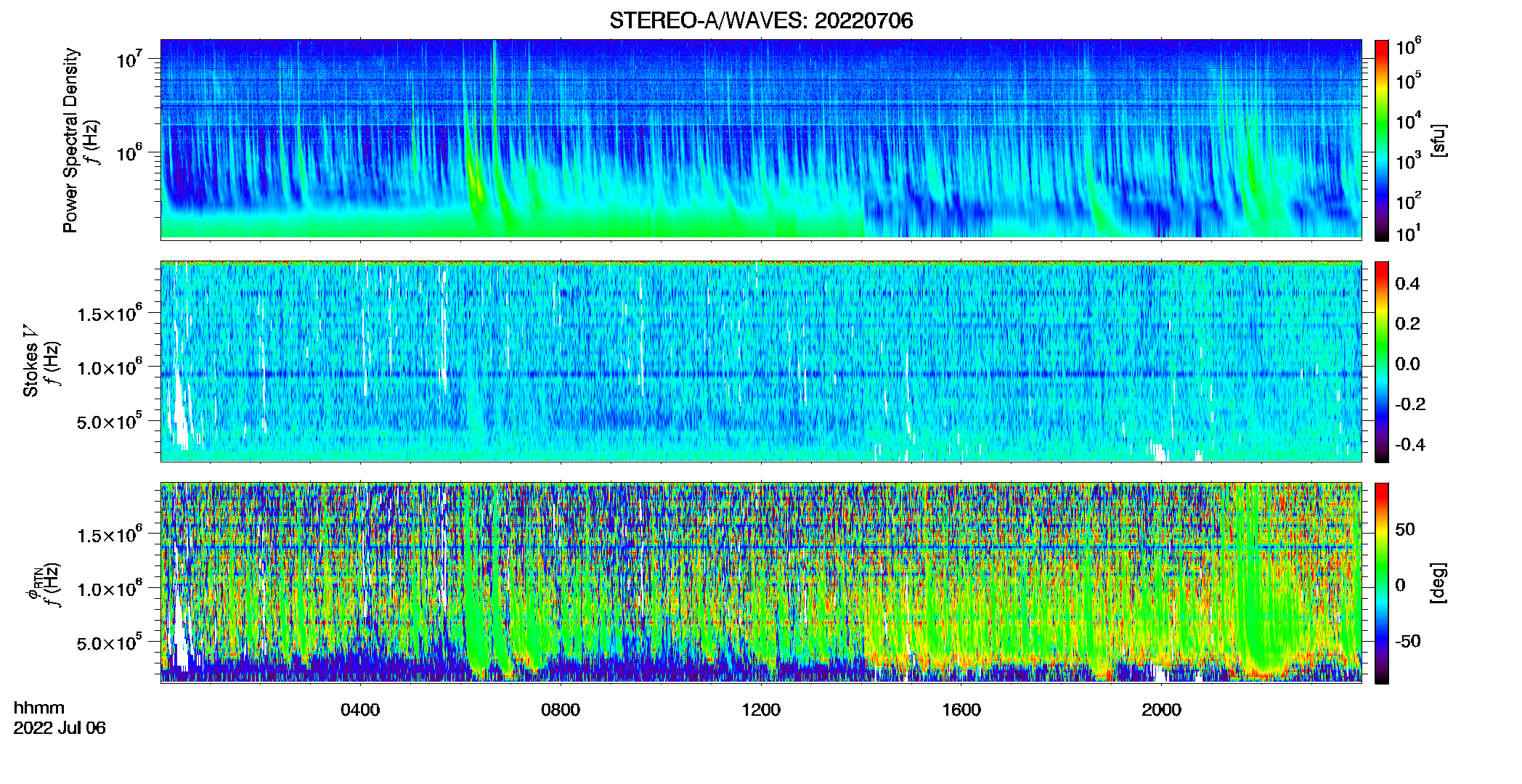1522x784 pixels.
Task: Click the "-0.4" value on the Stokes V color bar
Action: 1410,444
